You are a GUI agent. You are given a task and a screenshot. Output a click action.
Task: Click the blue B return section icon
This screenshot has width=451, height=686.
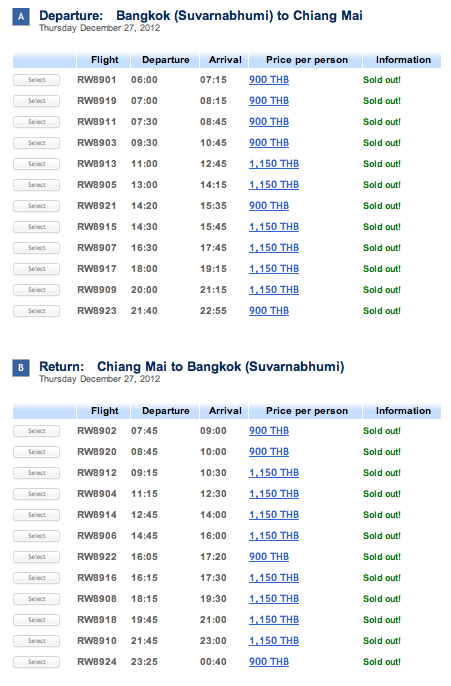21,368
